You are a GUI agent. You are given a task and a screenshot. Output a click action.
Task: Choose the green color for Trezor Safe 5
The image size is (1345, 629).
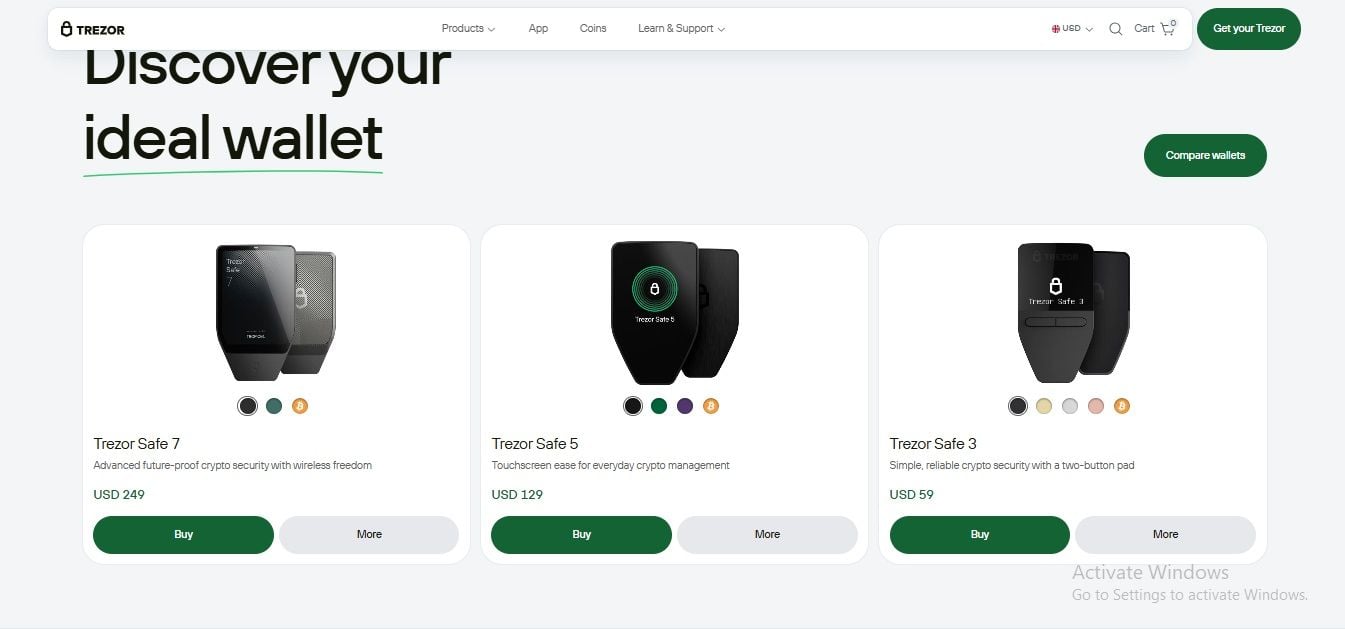coord(659,406)
